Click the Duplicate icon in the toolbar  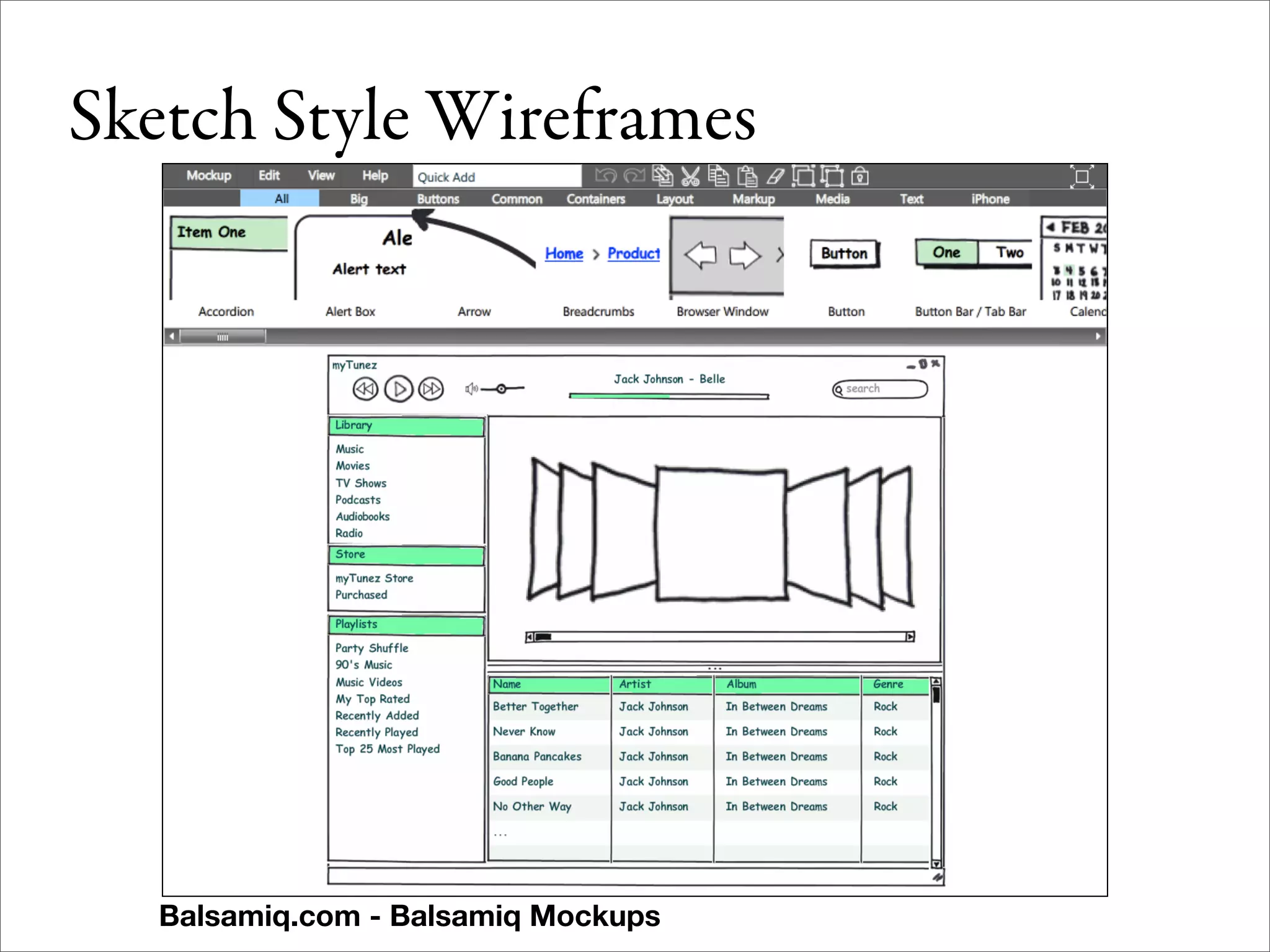click(x=662, y=177)
